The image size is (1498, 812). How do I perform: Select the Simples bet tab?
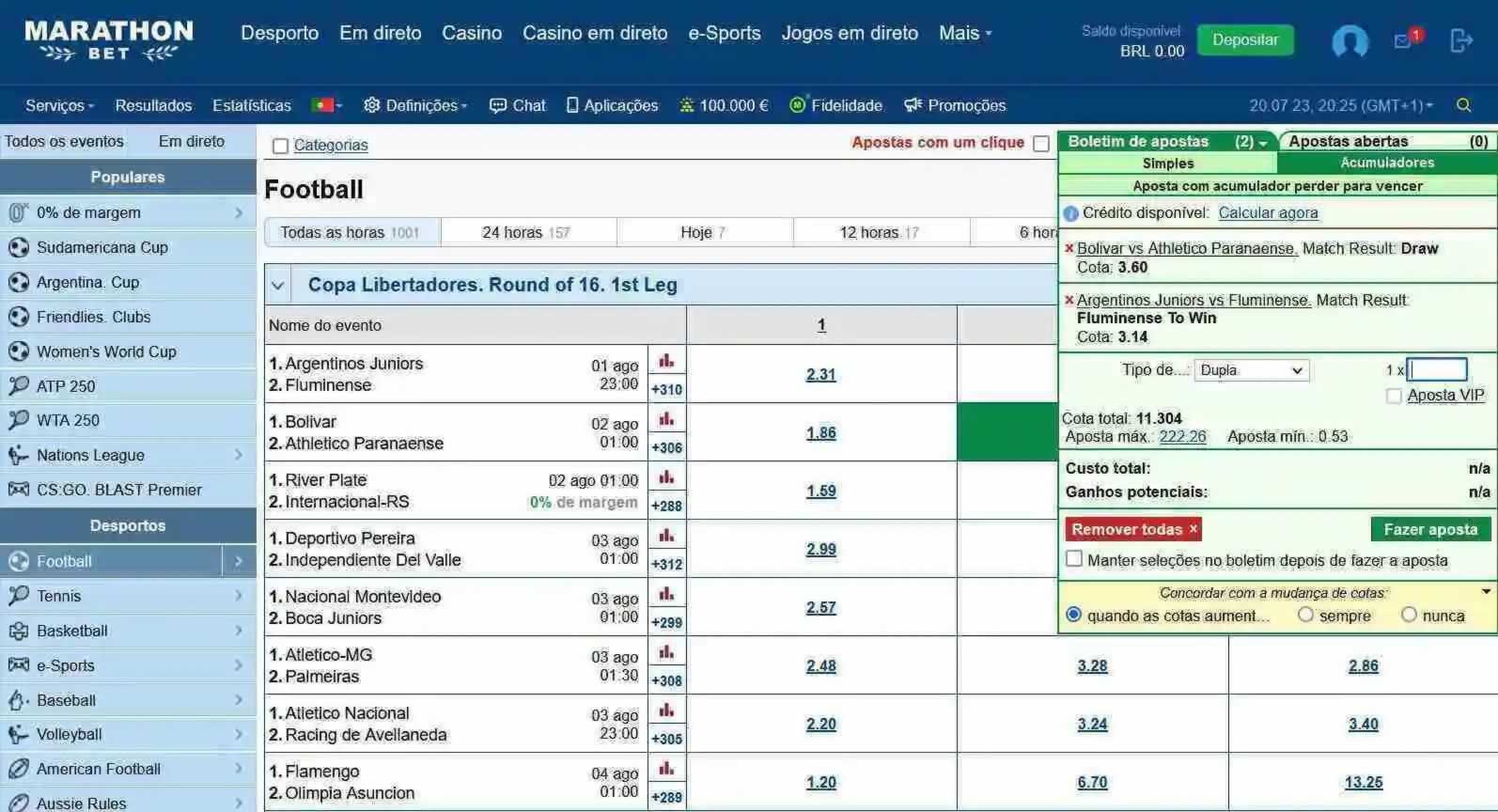[1168, 164]
